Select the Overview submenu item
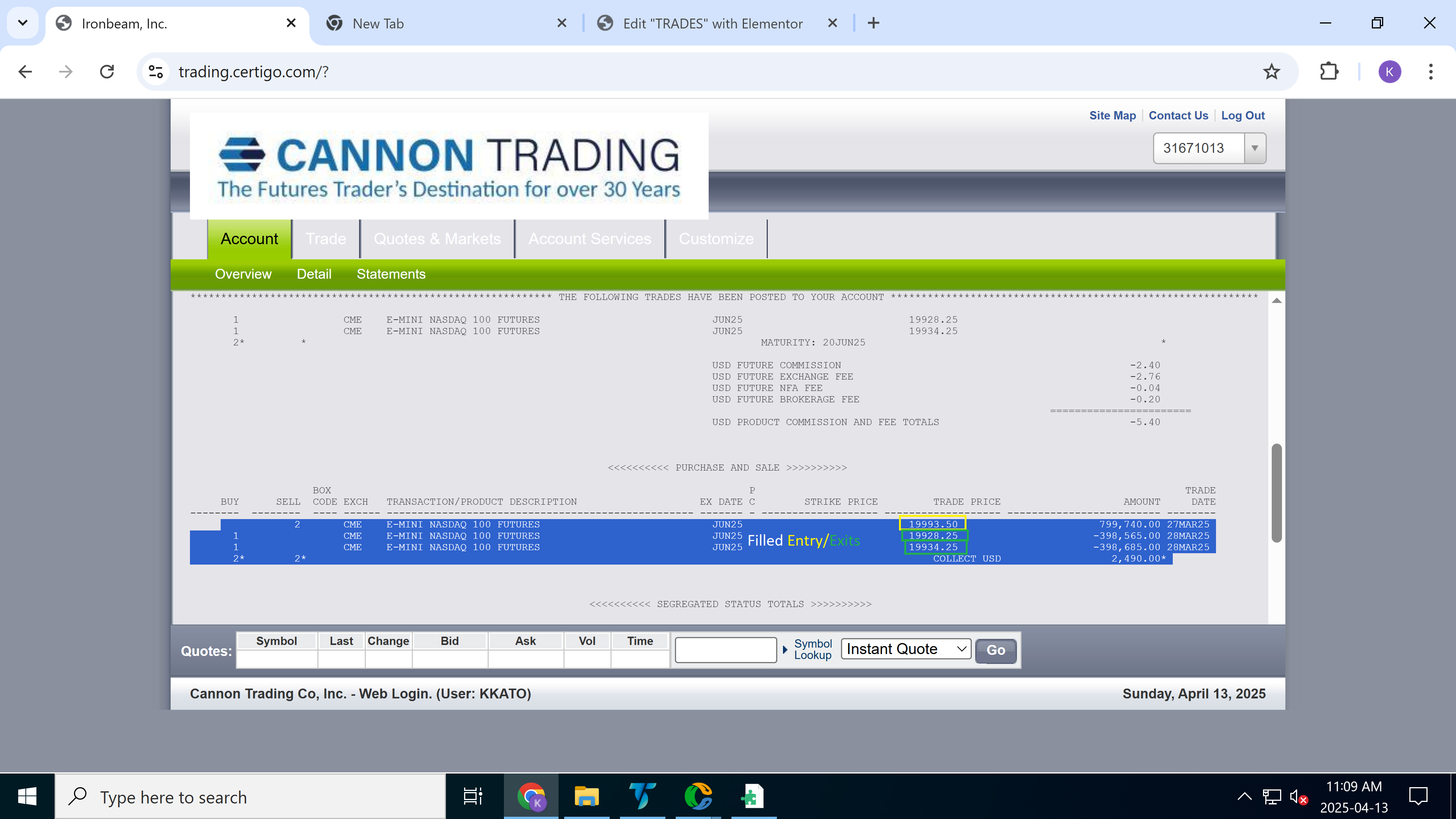Screen dimensions: 1456x819 click(243, 274)
